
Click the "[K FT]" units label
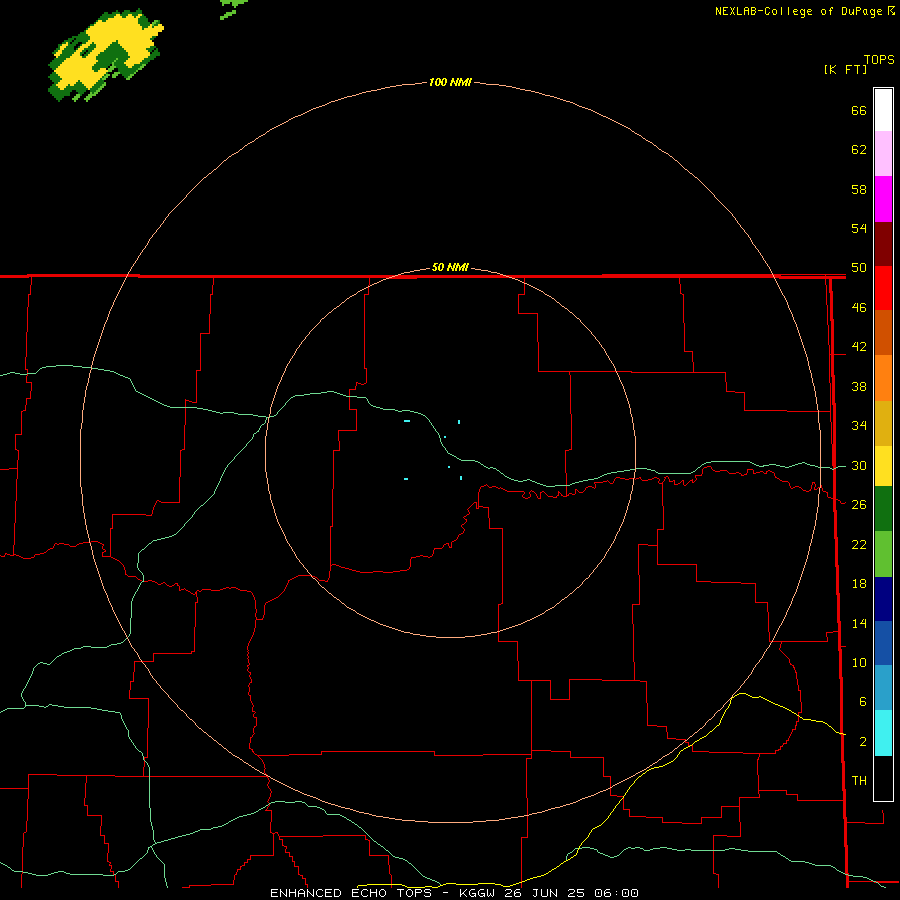click(845, 69)
